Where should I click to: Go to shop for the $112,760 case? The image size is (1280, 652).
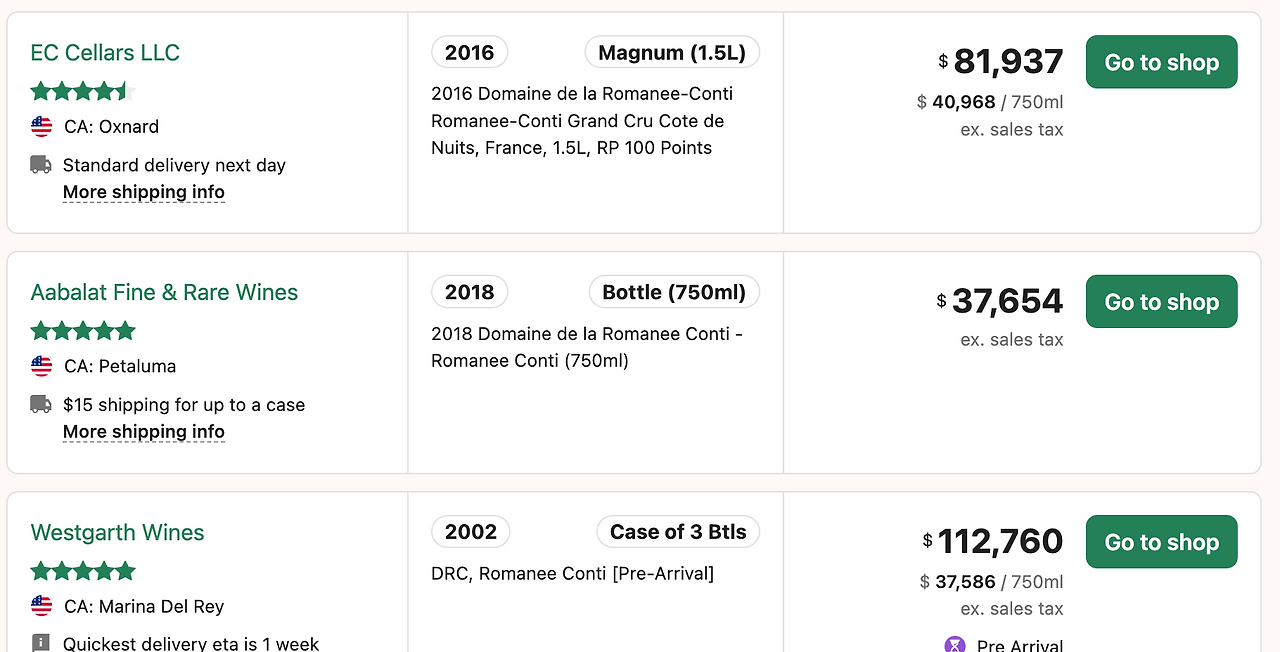(x=1161, y=542)
